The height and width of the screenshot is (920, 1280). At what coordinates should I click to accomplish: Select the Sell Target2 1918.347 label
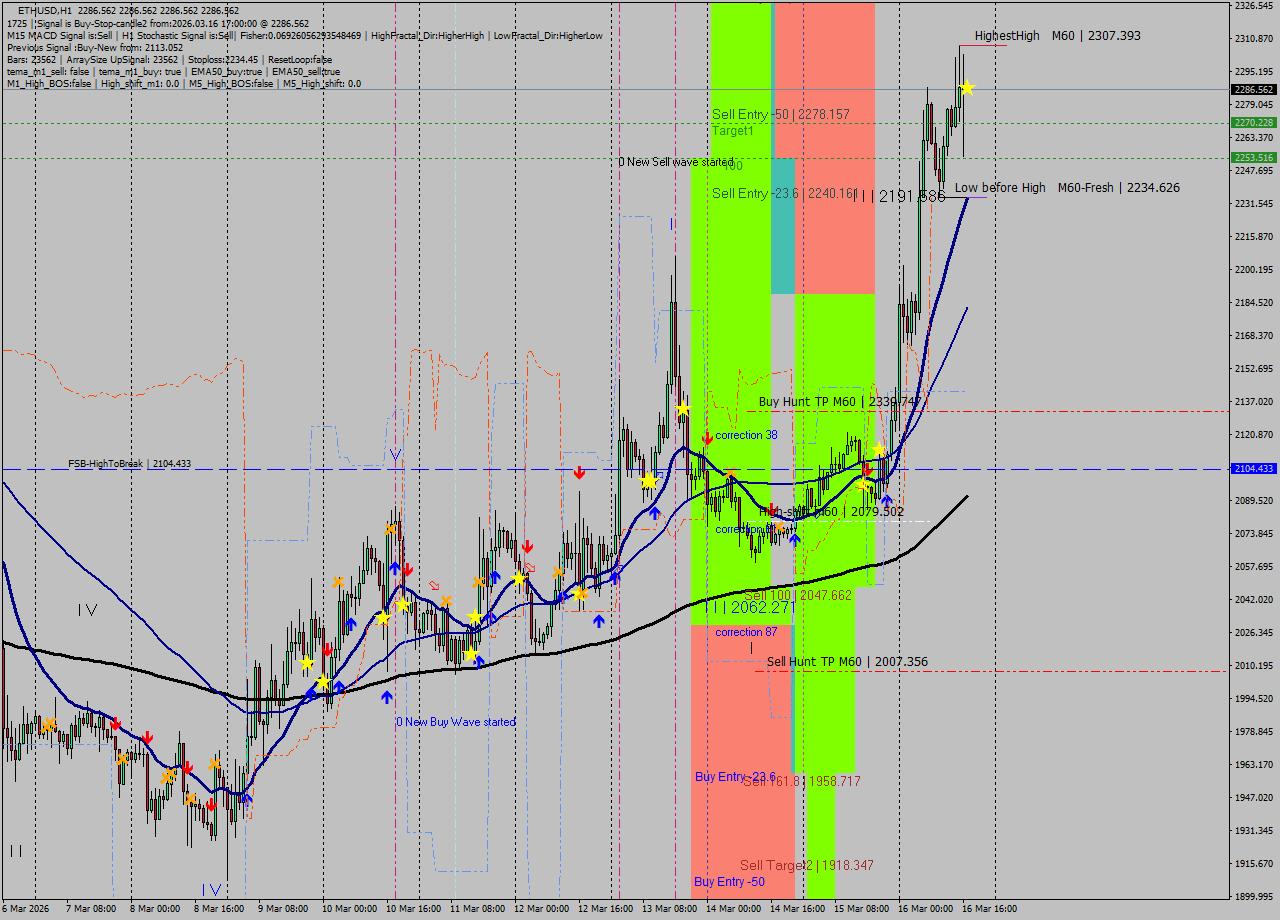pos(806,865)
